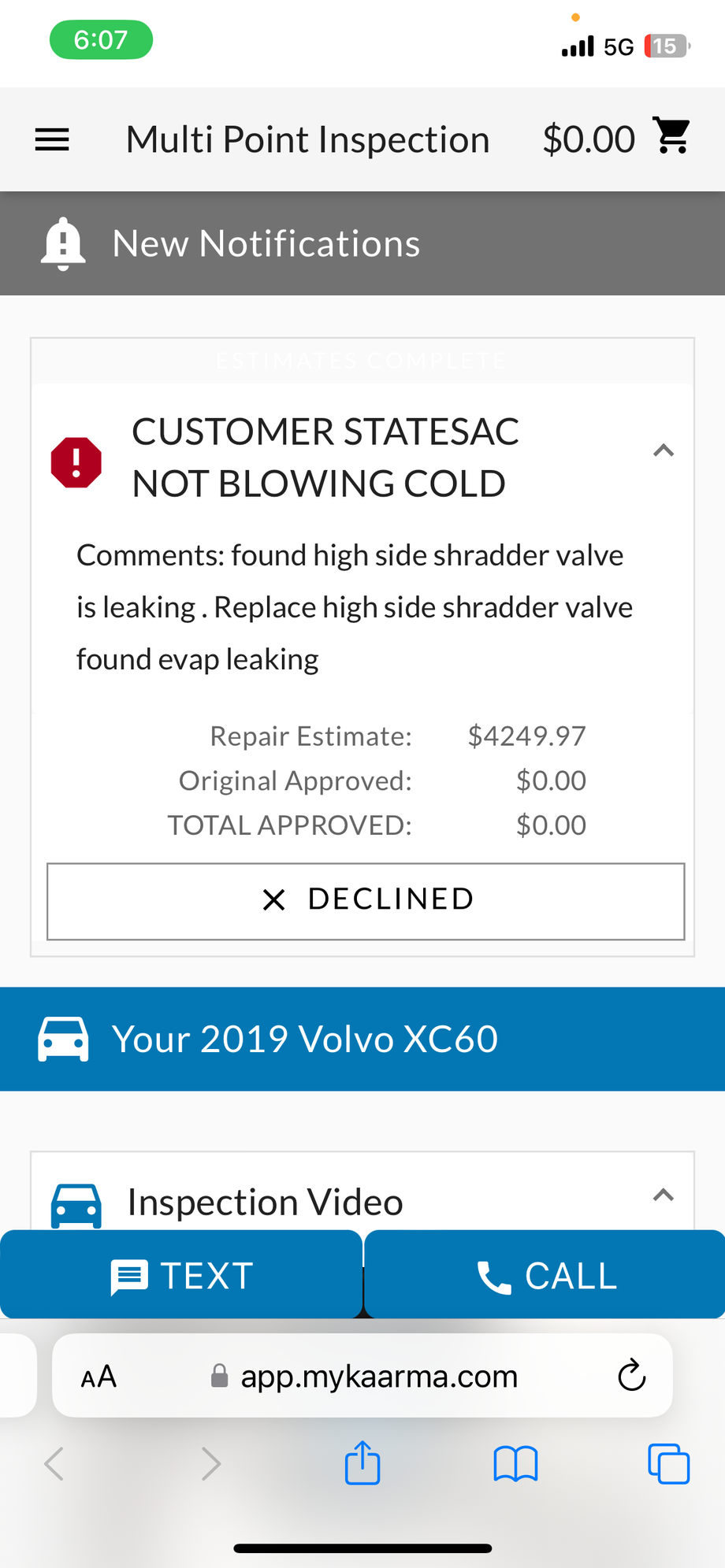725x1568 pixels.
Task: Show open Safari tabs
Action: (668, 1464)
